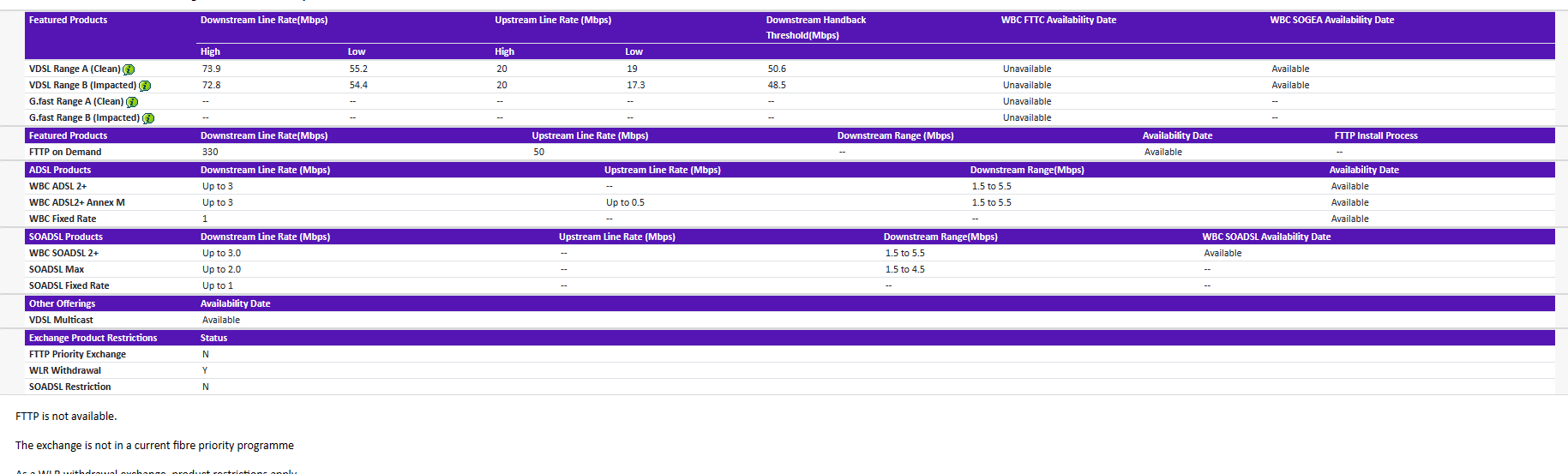Screen dimensions: 1568x474
Task: Click the 'G.fast Range B (Impacted)' label
Action: click(85, 117)
